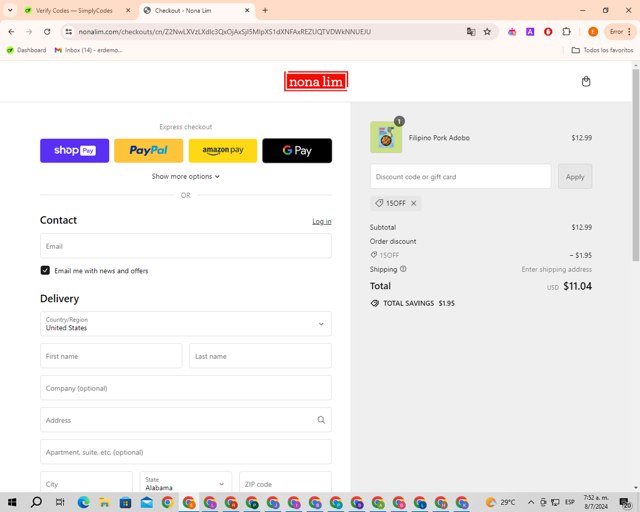Click the Nona Lim logo
Image resolution: width=640 pixels, height=512 pixels.
(316, 81)
